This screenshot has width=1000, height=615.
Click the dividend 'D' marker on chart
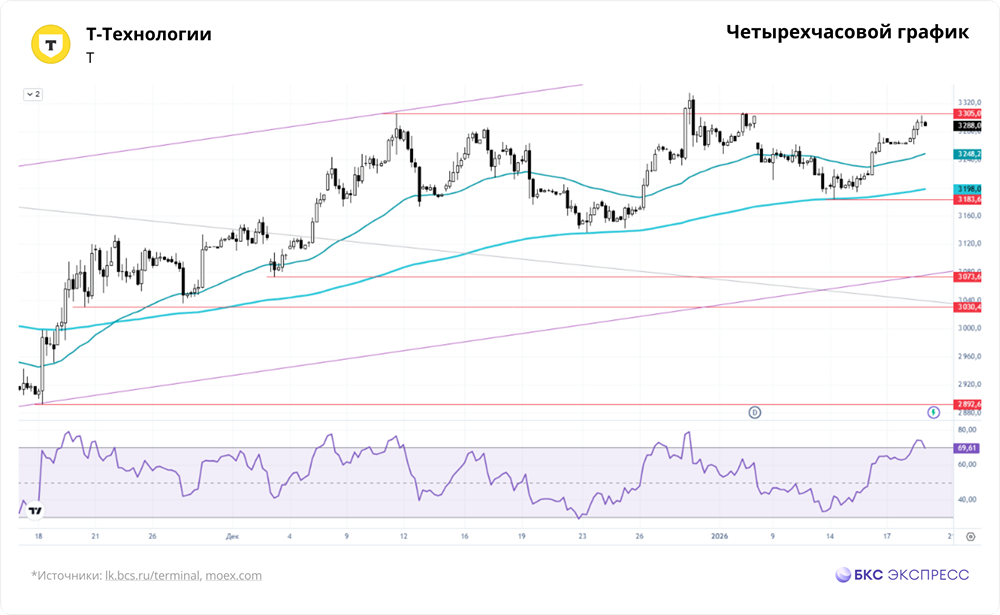tap(754, 412)
